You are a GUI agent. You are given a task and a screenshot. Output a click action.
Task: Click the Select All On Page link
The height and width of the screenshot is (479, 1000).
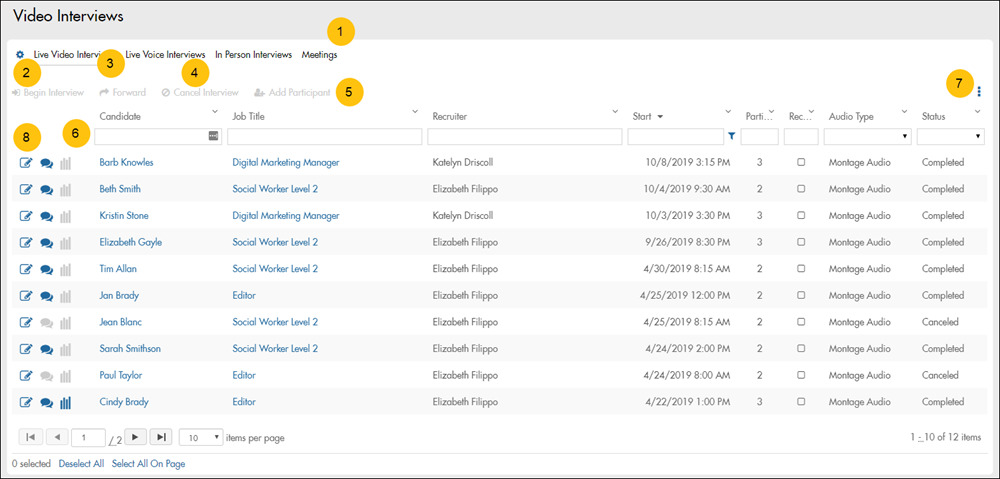click(148, 464)
